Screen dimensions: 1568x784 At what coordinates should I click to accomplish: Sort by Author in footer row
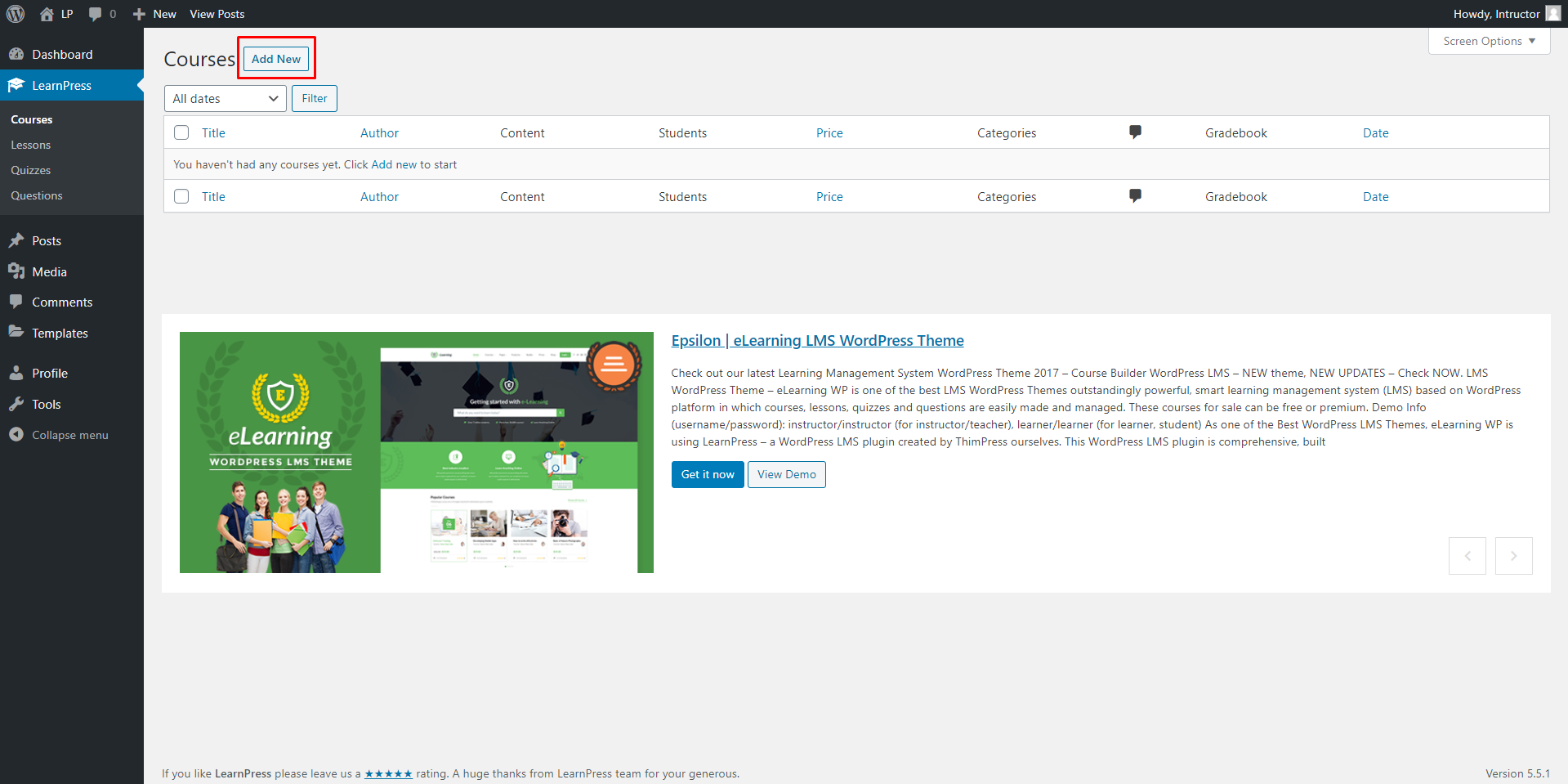pos(380,196)
